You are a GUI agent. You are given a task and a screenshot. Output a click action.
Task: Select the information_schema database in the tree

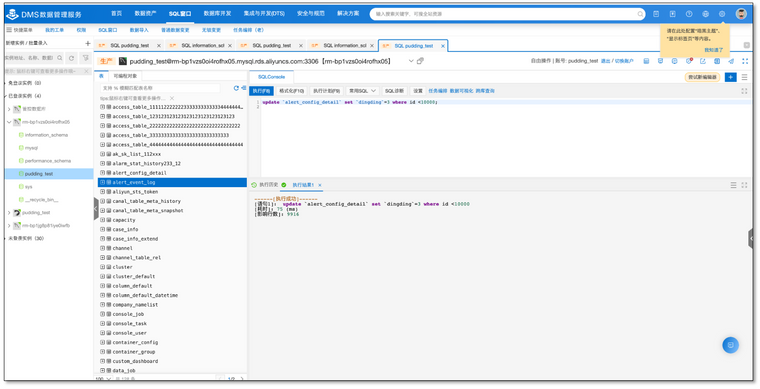[47, 135]
